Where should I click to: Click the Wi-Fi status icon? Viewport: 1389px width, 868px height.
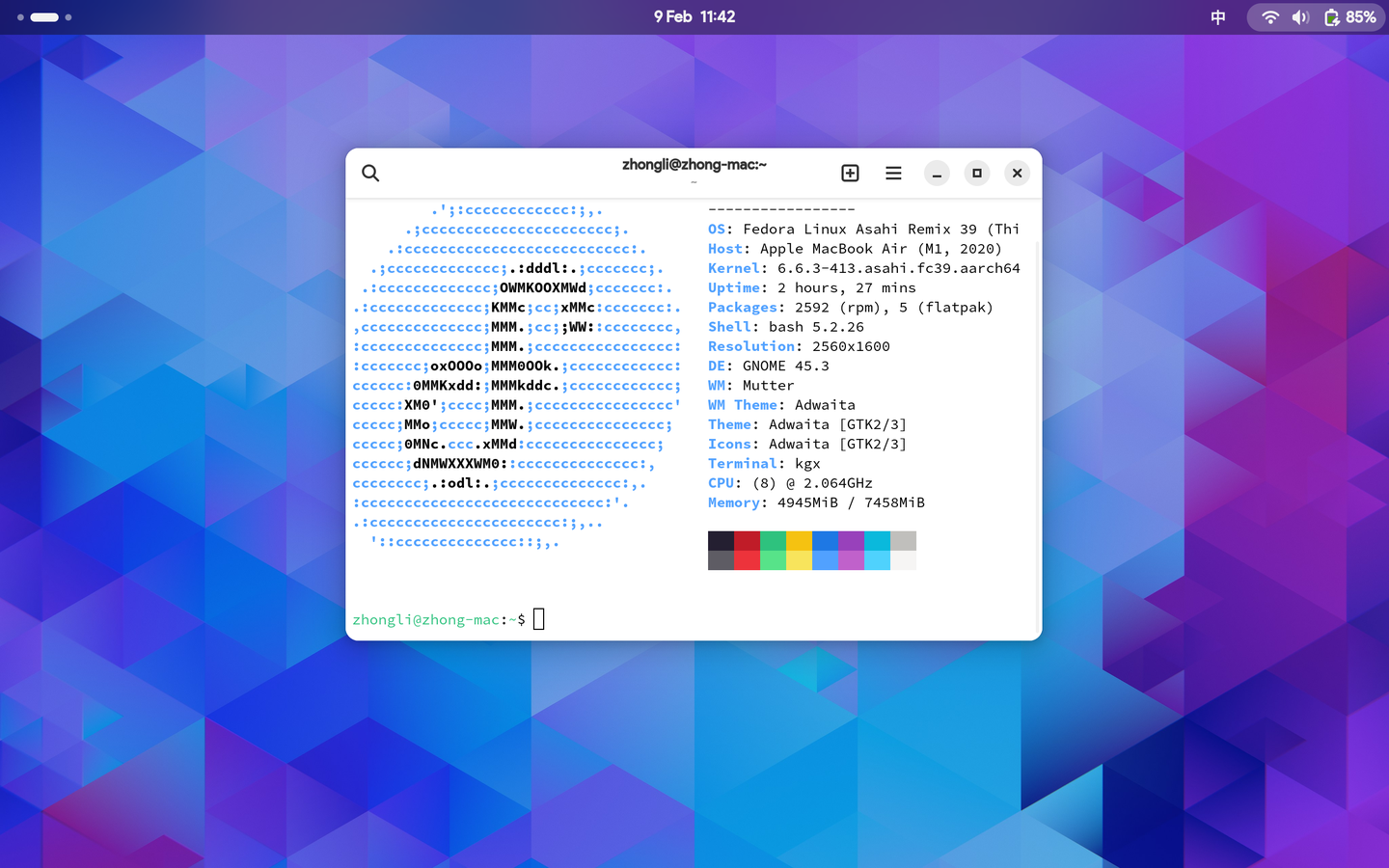click(x=1270, y=17)
